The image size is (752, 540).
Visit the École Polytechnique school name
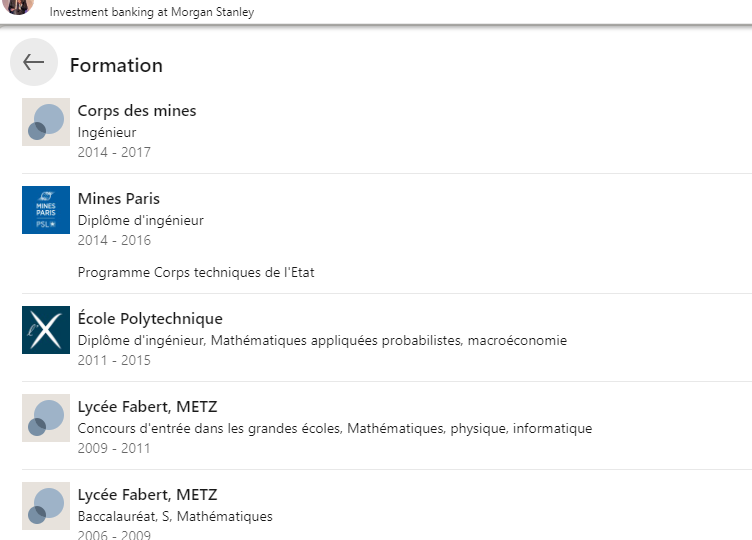coord(150,318)
